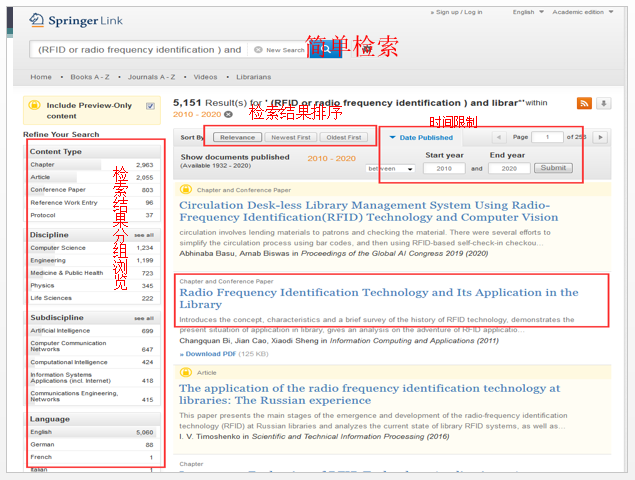The height and width of the screenshot is (480, 635).
Task: Open the English language dropdown
Action: [x=528, y=12]
